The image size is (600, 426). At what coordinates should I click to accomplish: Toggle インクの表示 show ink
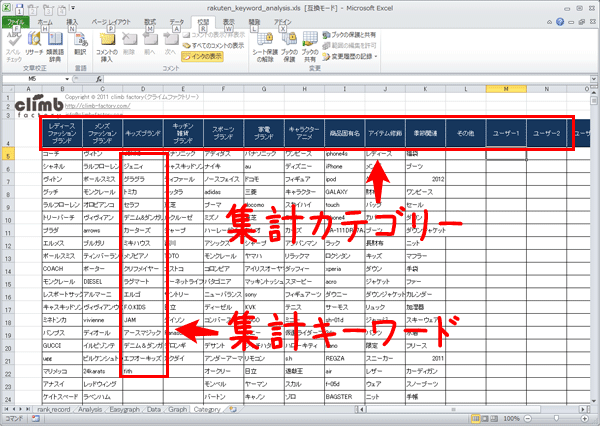(x=202, y=57)
